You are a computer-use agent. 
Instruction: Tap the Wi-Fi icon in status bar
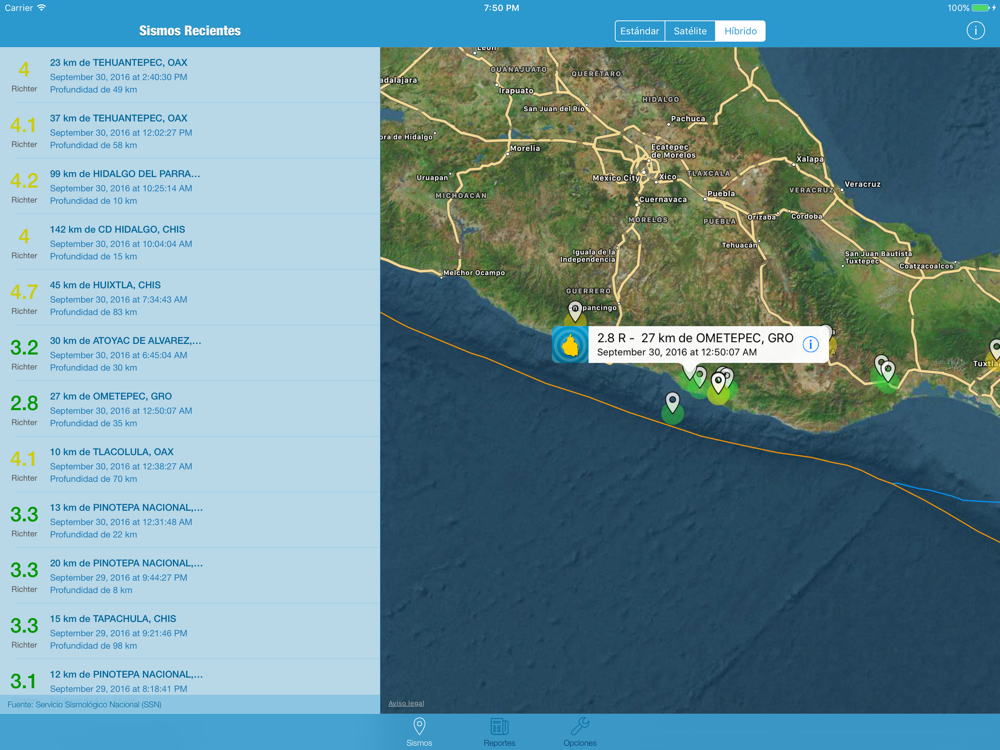point(41,8)
